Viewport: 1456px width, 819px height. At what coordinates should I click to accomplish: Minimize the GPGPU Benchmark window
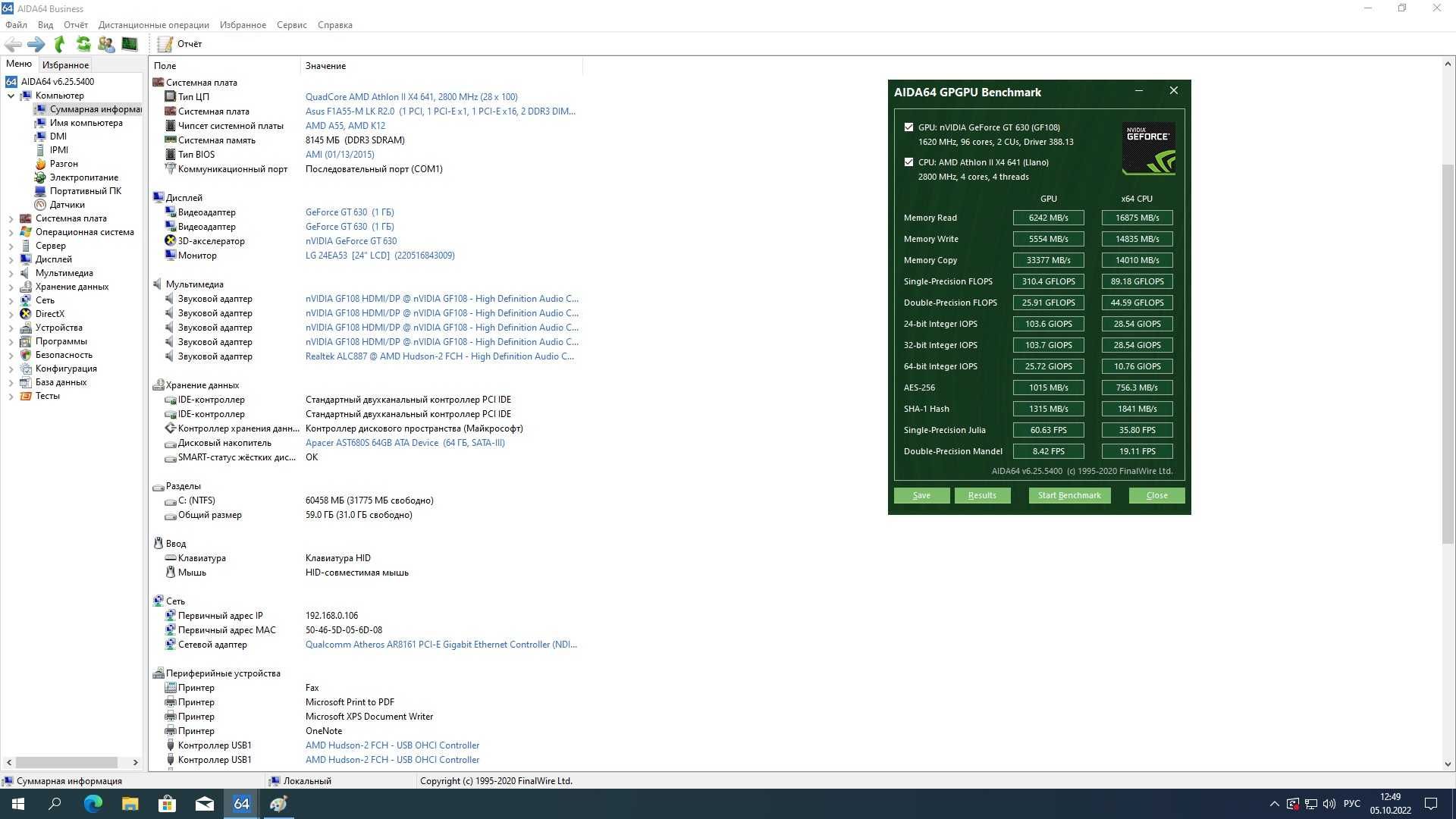point(1138,91)
